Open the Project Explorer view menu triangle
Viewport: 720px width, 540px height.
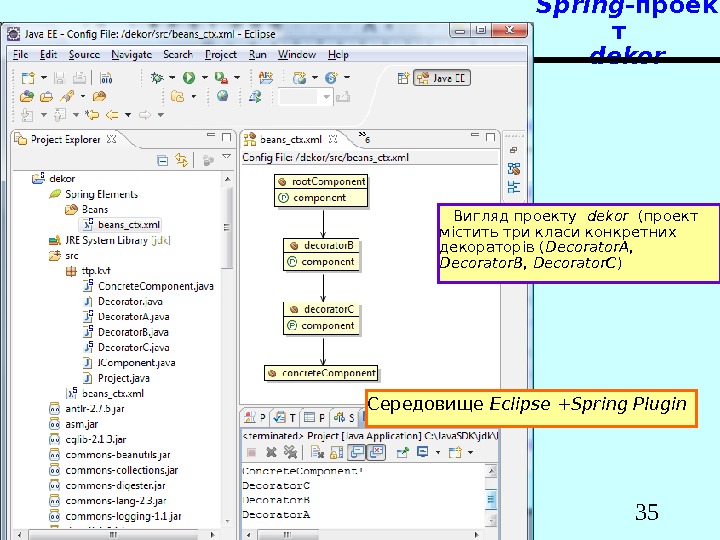click(226, 157)
